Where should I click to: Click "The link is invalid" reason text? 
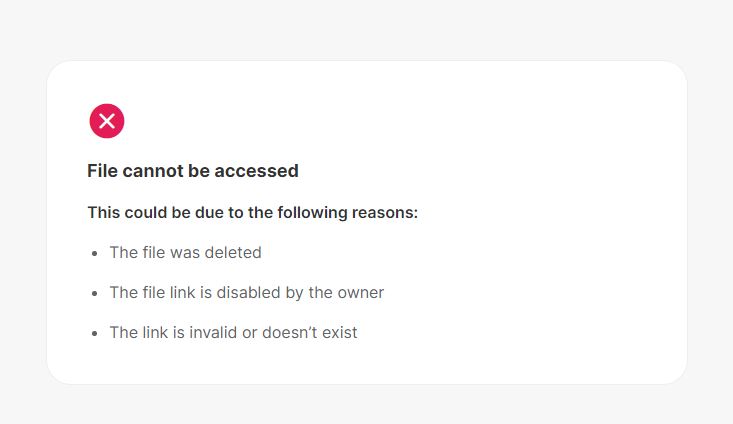pos(233,332)
